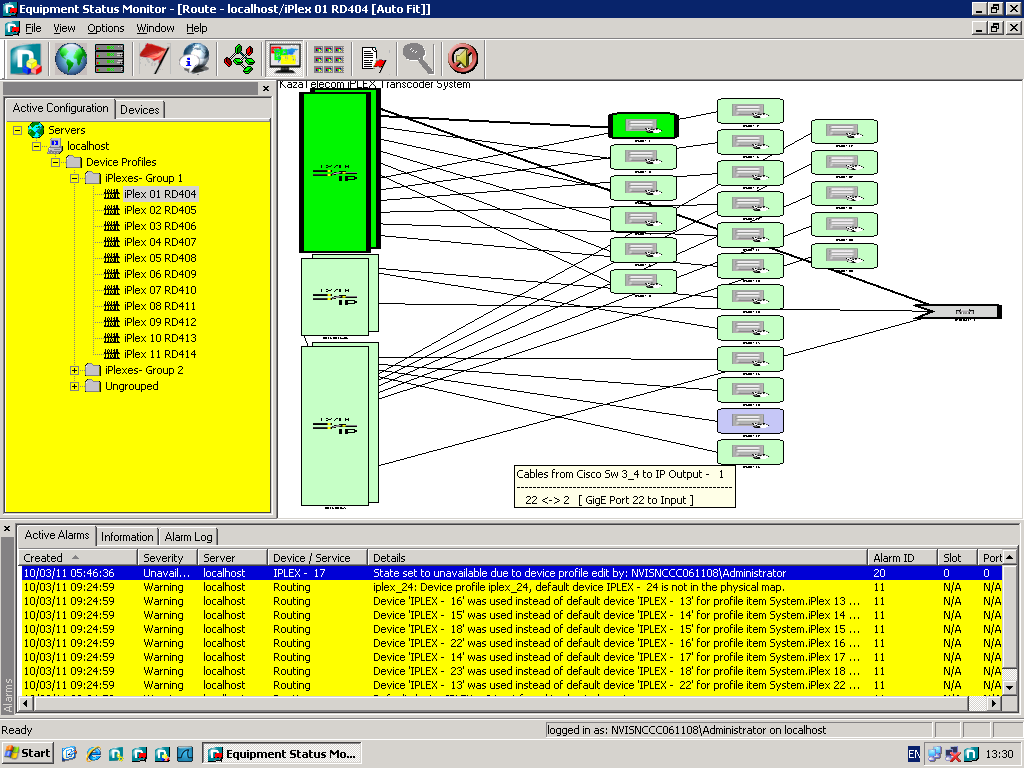Click the device grid toolbar icon

[329, 59]
